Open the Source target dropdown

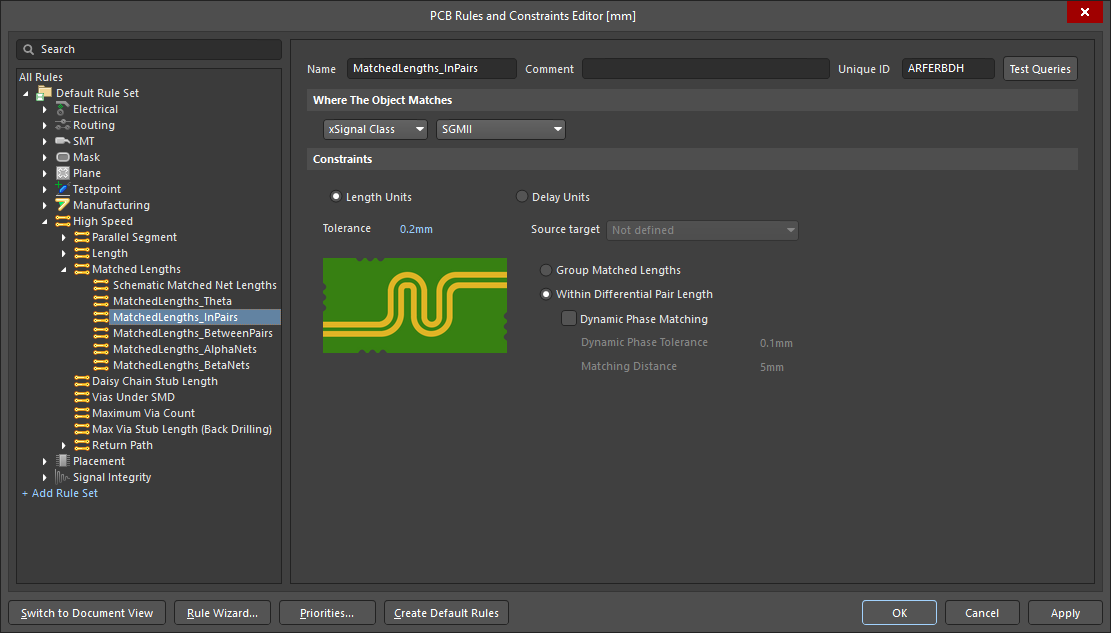pyautogui.click(x=702, y=230)
